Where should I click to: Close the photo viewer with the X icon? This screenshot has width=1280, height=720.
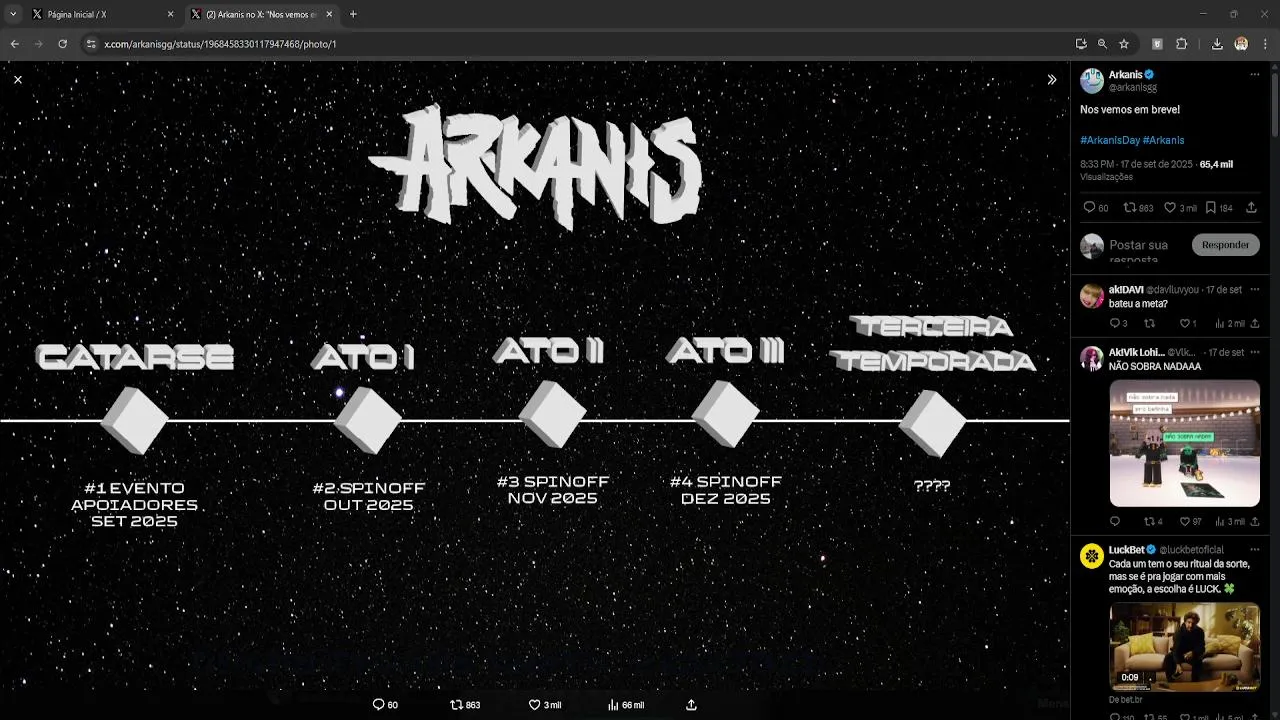point(17,79)
